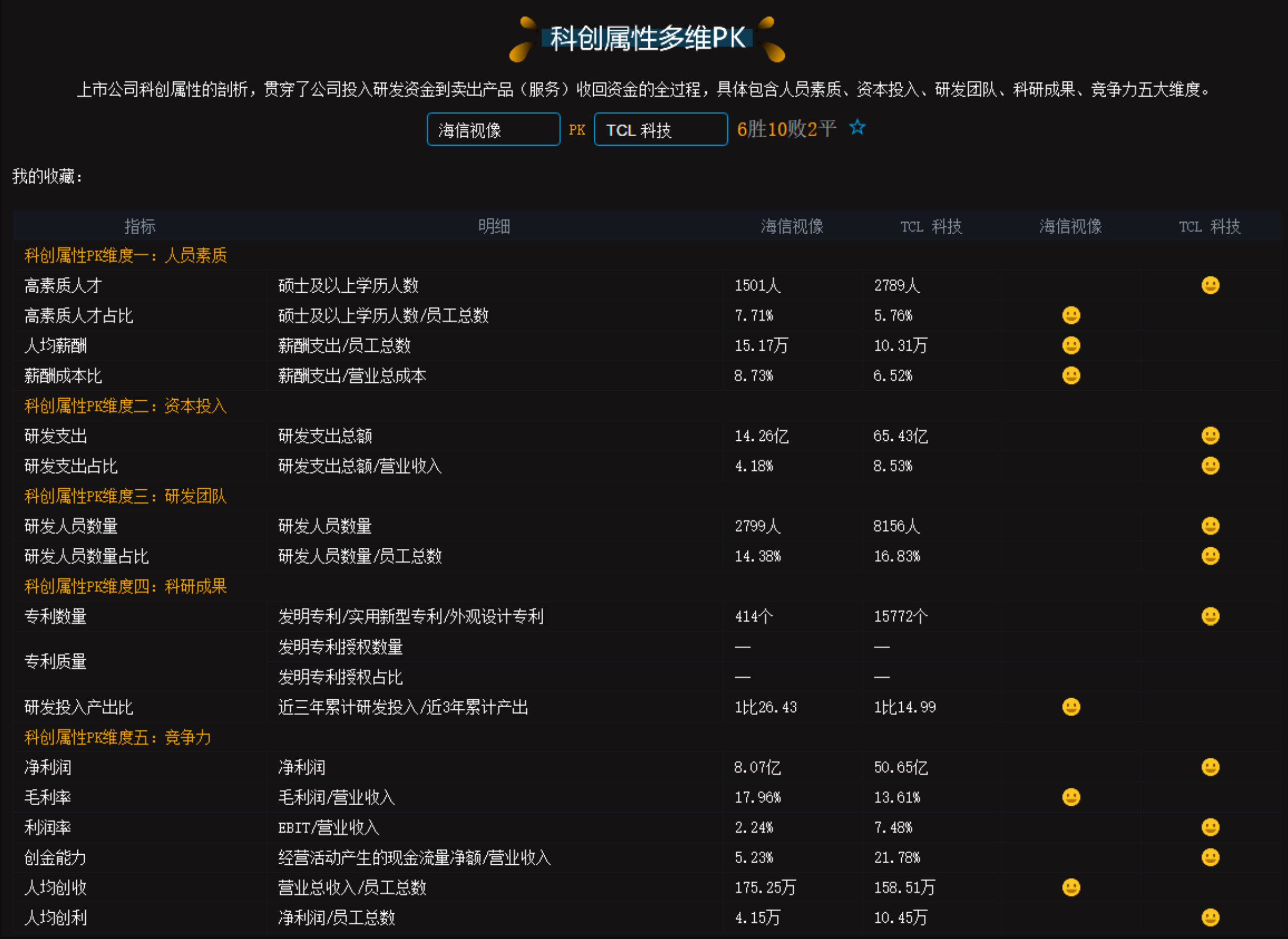Click the smiley icon in the 高素质人才 row
The image size is (1288, 939).
(x=1210, y=285)
